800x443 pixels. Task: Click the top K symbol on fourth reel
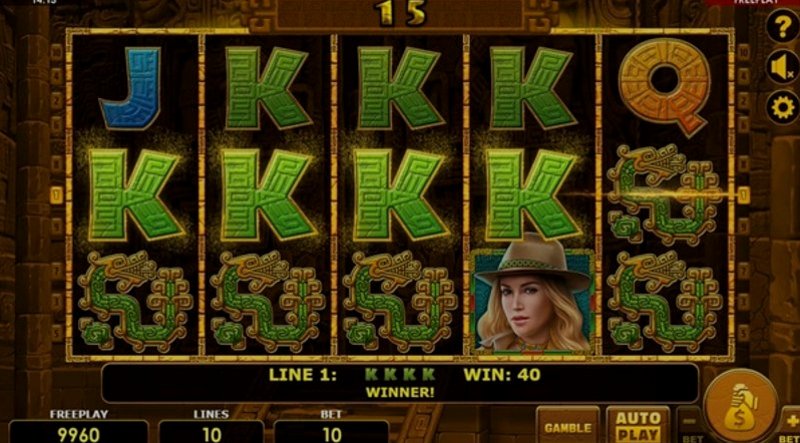click(531, 88)
